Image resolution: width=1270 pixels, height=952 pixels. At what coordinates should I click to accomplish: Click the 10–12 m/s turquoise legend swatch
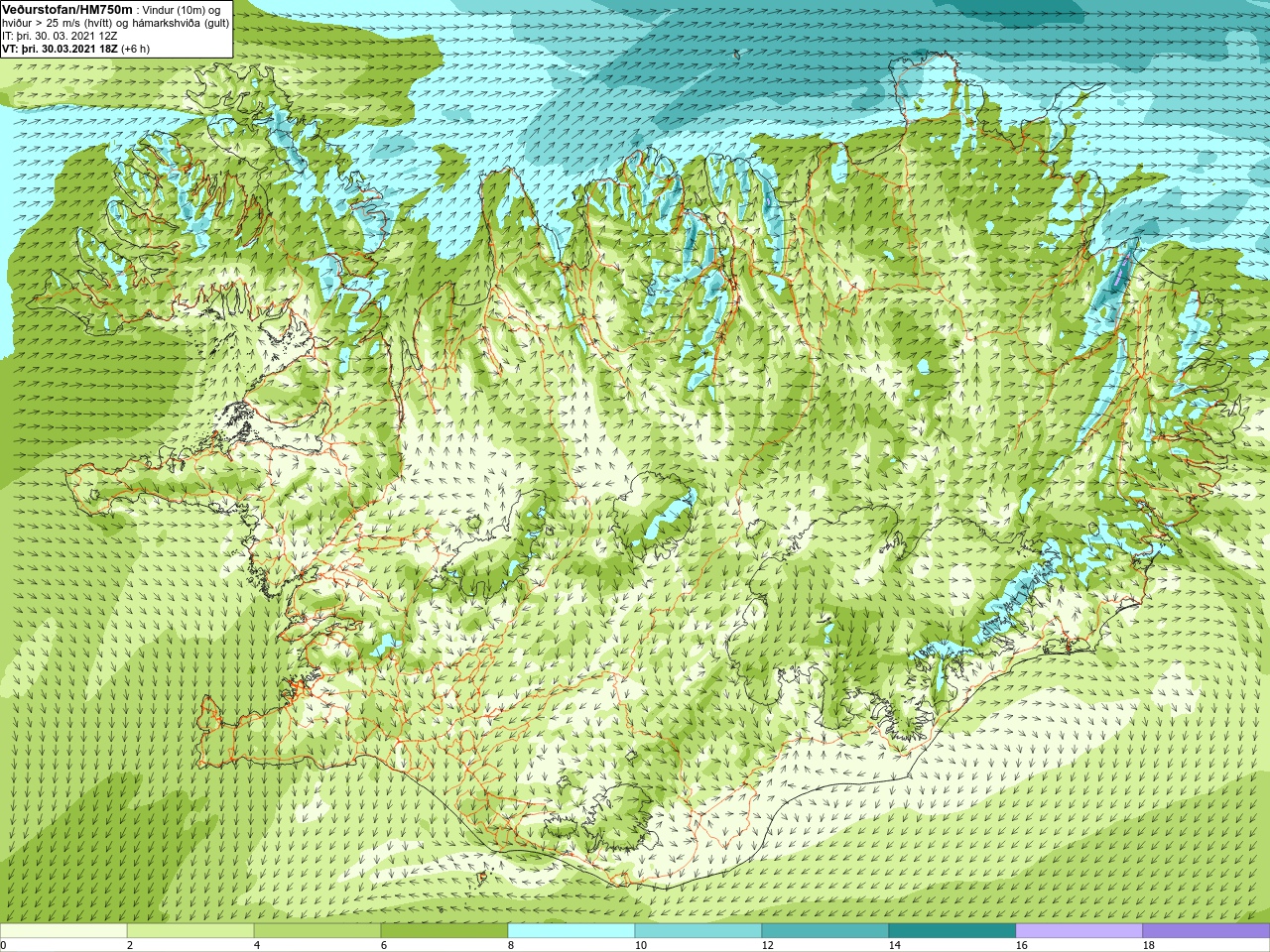coord(698,931)
